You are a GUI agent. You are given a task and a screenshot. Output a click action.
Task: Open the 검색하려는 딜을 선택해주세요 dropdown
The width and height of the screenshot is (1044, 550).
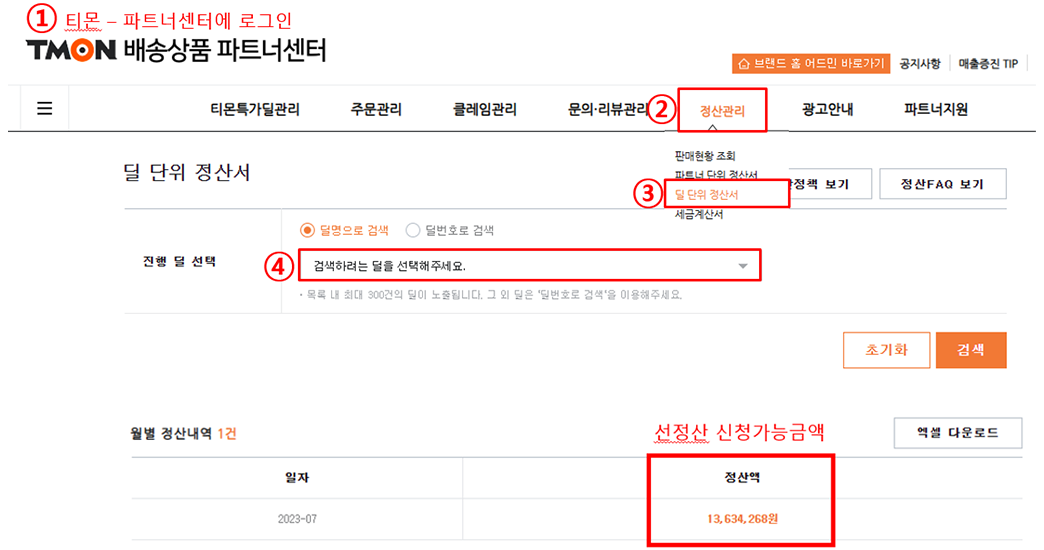click(529, 266)
